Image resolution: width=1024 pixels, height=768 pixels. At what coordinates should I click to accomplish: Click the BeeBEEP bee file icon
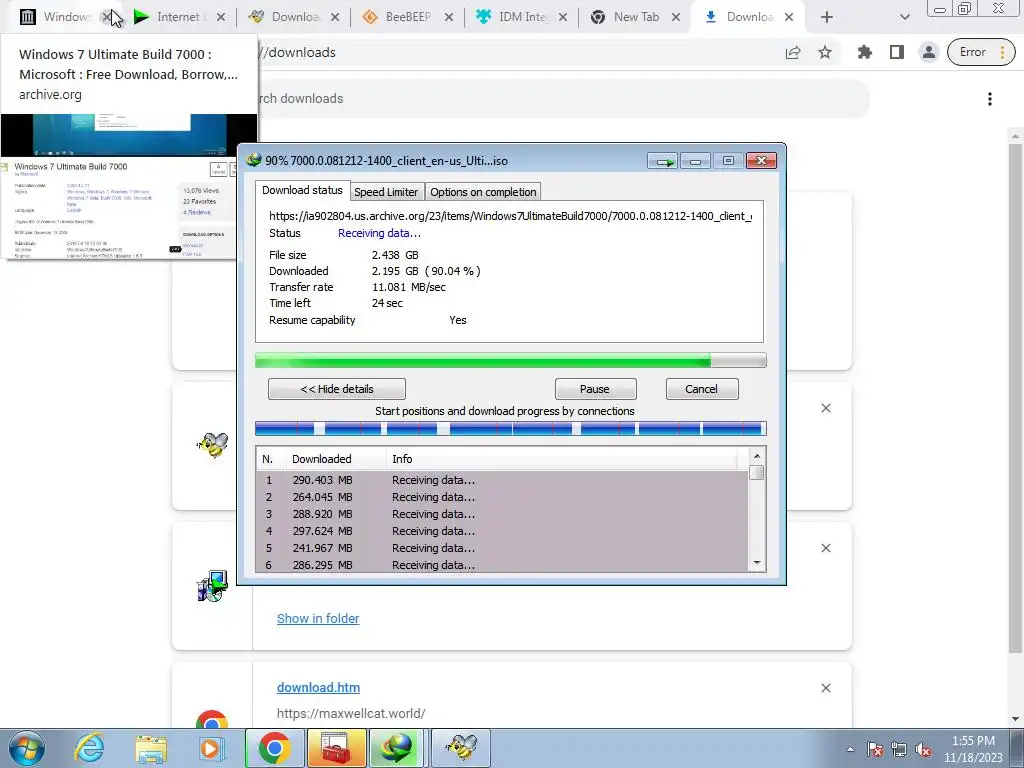tap(212, 445)
